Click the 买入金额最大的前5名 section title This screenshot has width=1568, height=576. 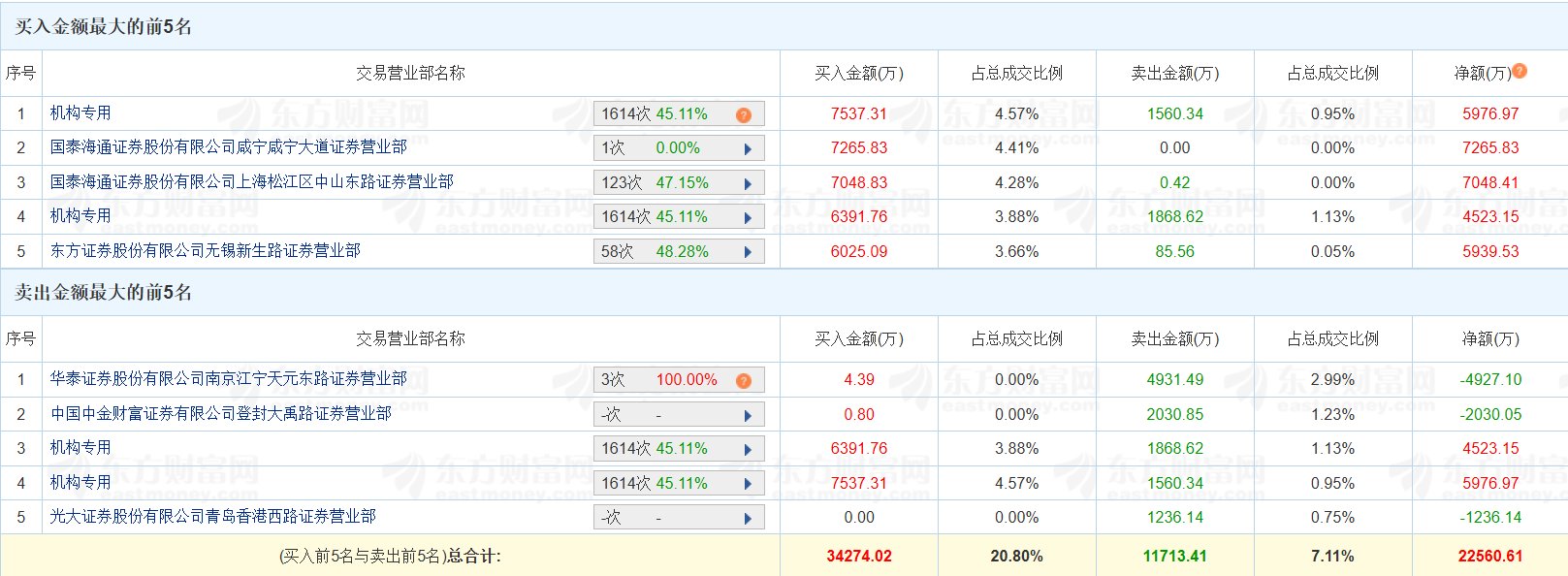[x=103, y=27]
